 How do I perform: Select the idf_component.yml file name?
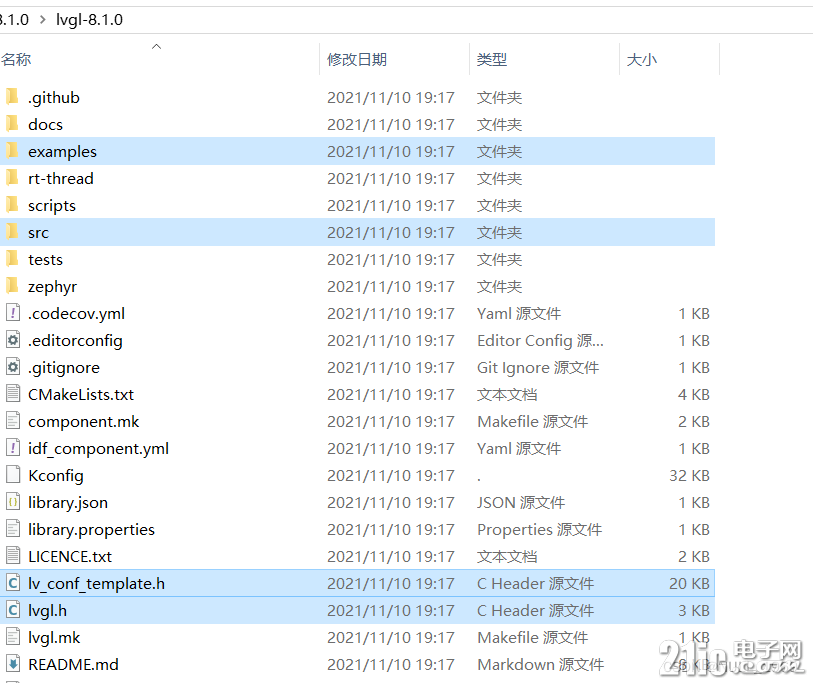point(99,448)
